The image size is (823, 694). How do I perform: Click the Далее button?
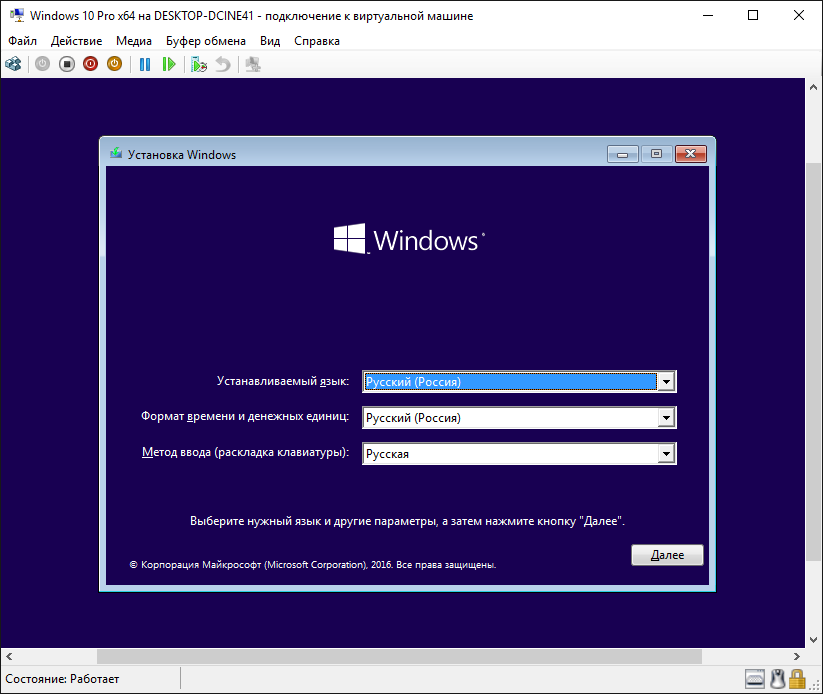pos(667,555)
